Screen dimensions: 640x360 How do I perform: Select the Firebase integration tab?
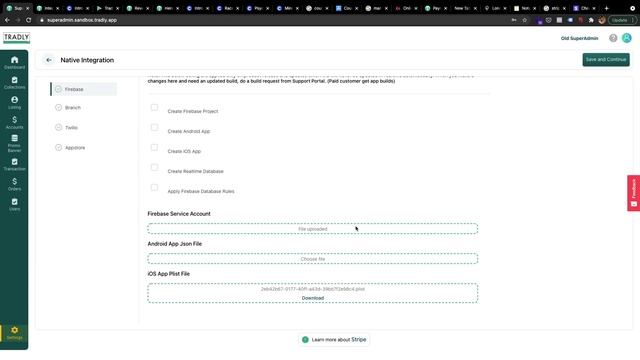(84, 89)
